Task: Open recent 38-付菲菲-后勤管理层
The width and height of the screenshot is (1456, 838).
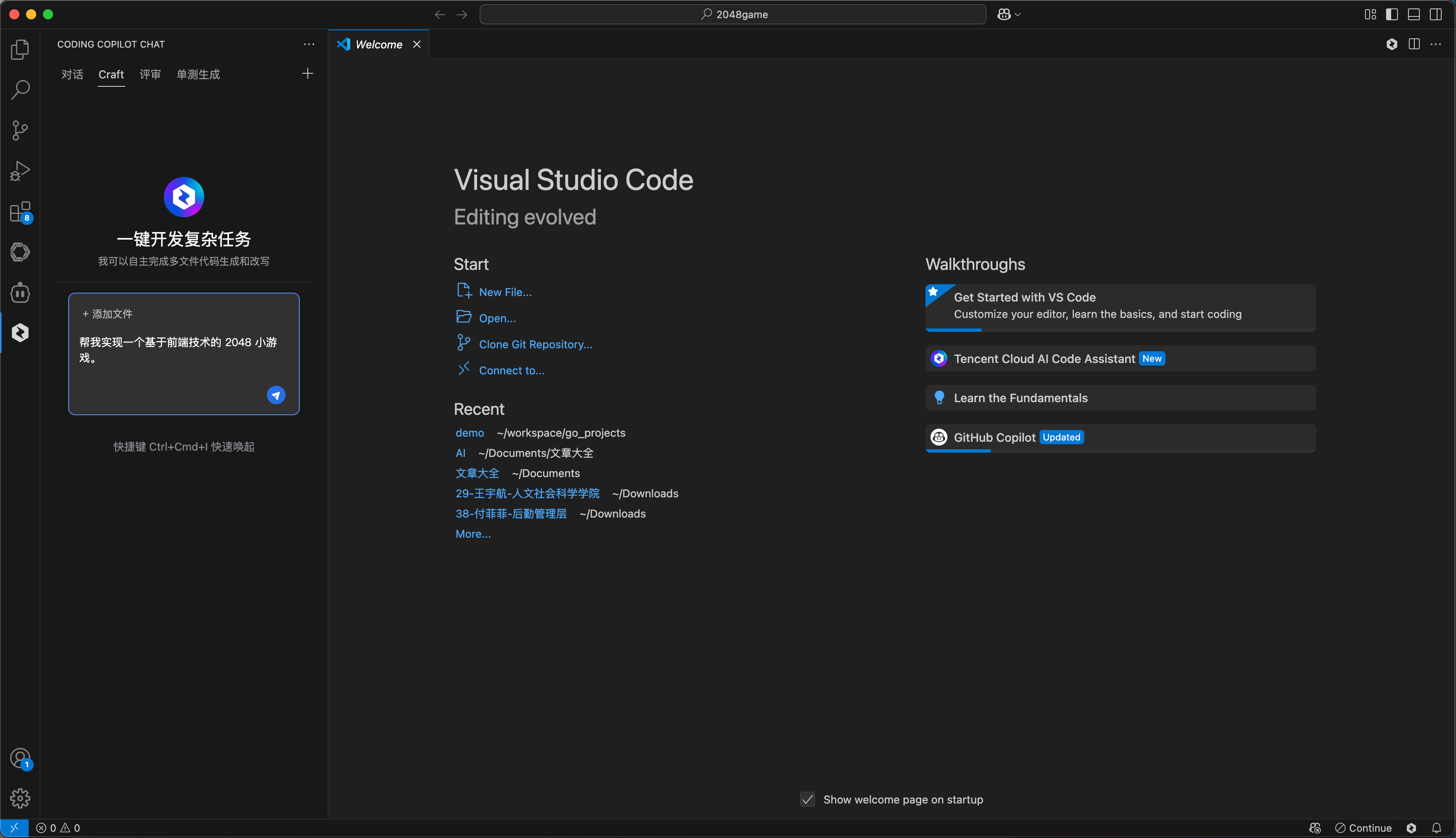Action: pyautogui.click(x=511, y=513)
